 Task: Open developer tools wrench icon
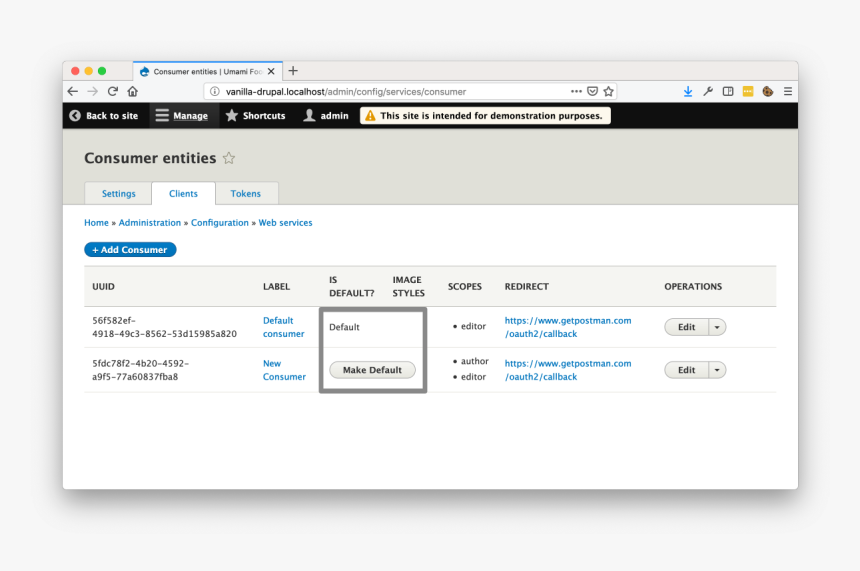[708, 92]
